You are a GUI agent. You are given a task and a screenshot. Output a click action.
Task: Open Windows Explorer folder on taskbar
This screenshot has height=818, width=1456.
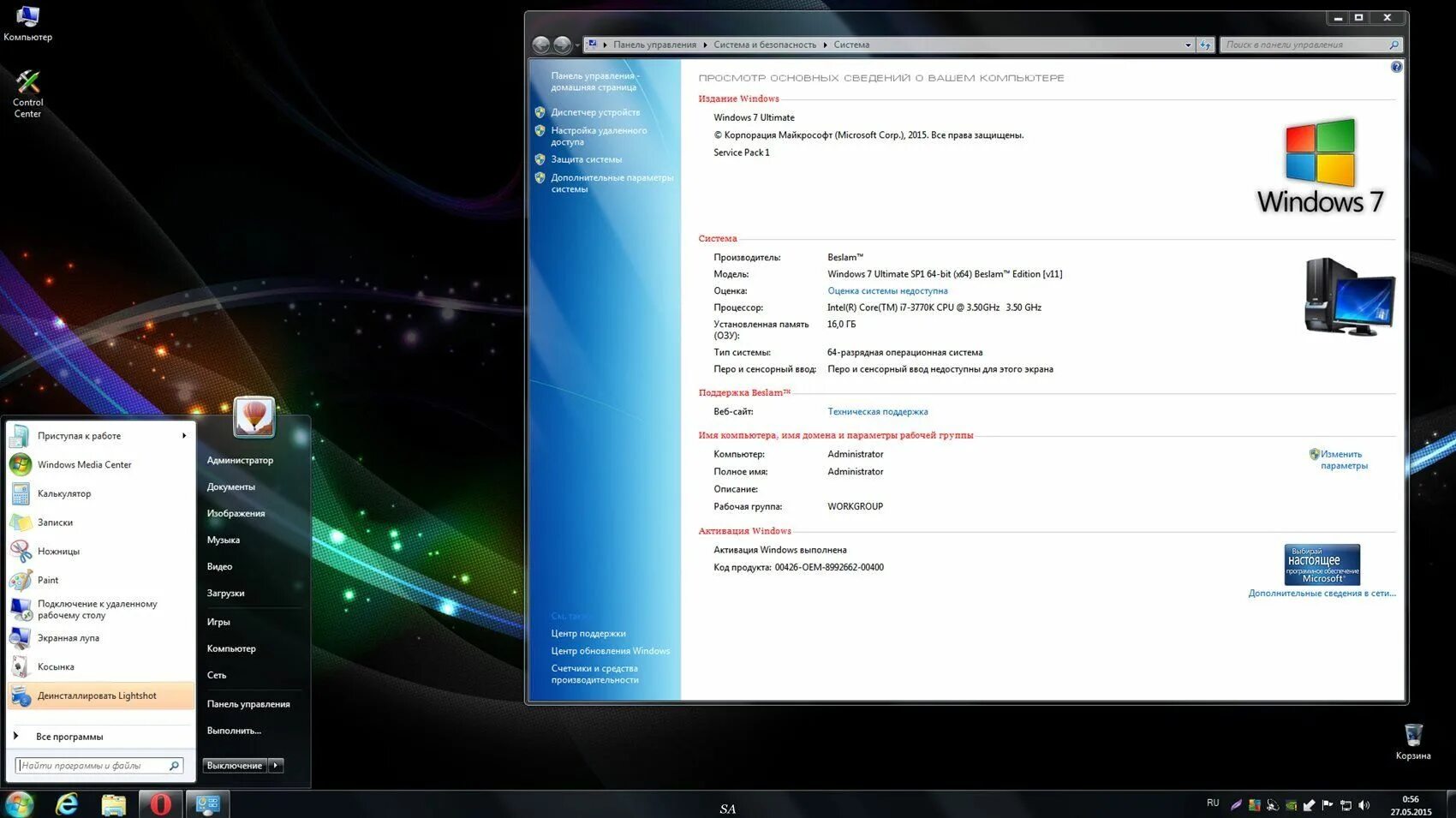114,804
